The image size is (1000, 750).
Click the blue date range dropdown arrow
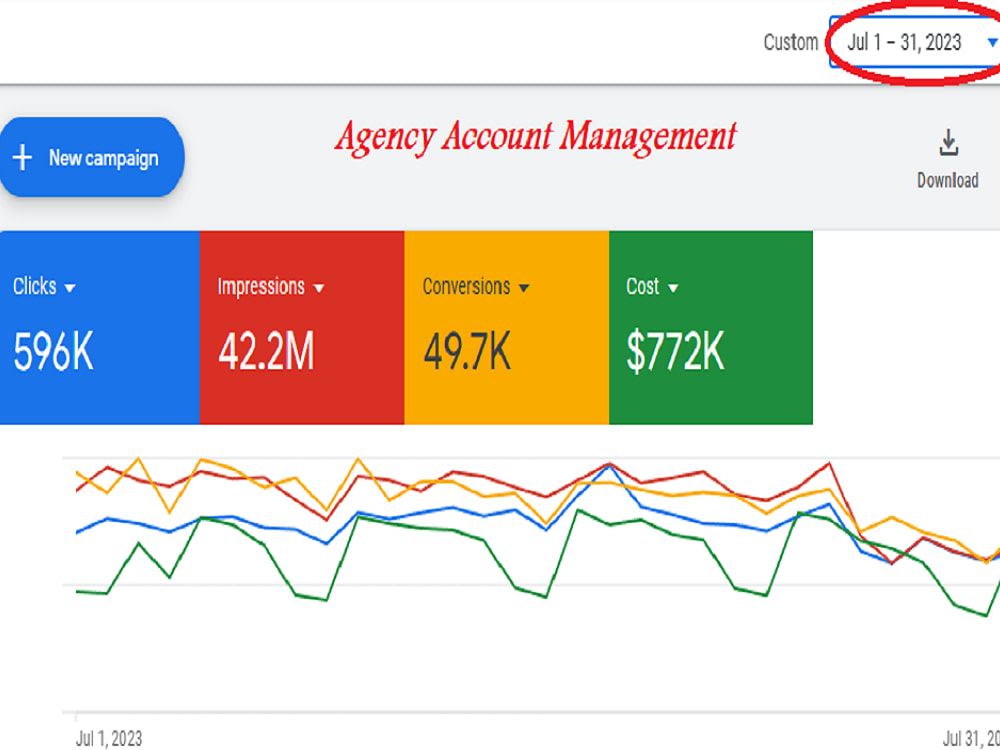[x=992, y=42]
